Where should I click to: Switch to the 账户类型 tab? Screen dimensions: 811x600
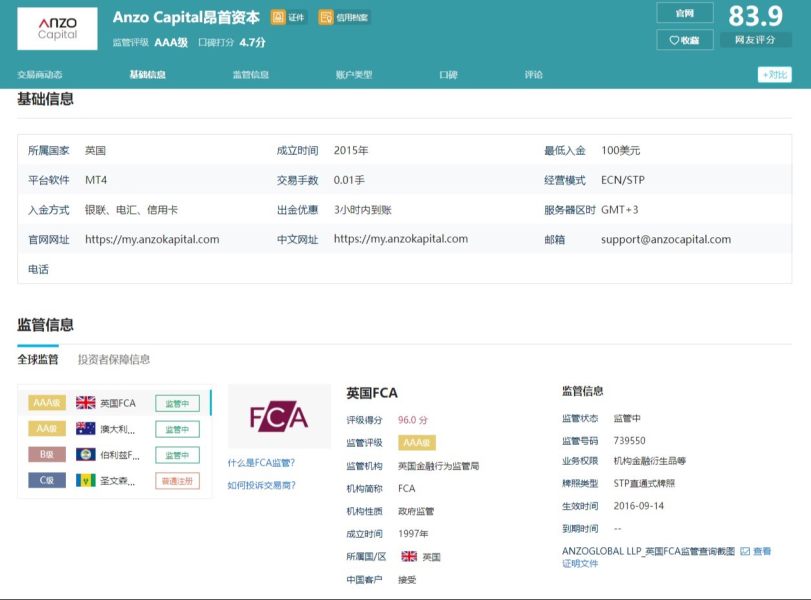pyautogui.click(x=354, y=74)
